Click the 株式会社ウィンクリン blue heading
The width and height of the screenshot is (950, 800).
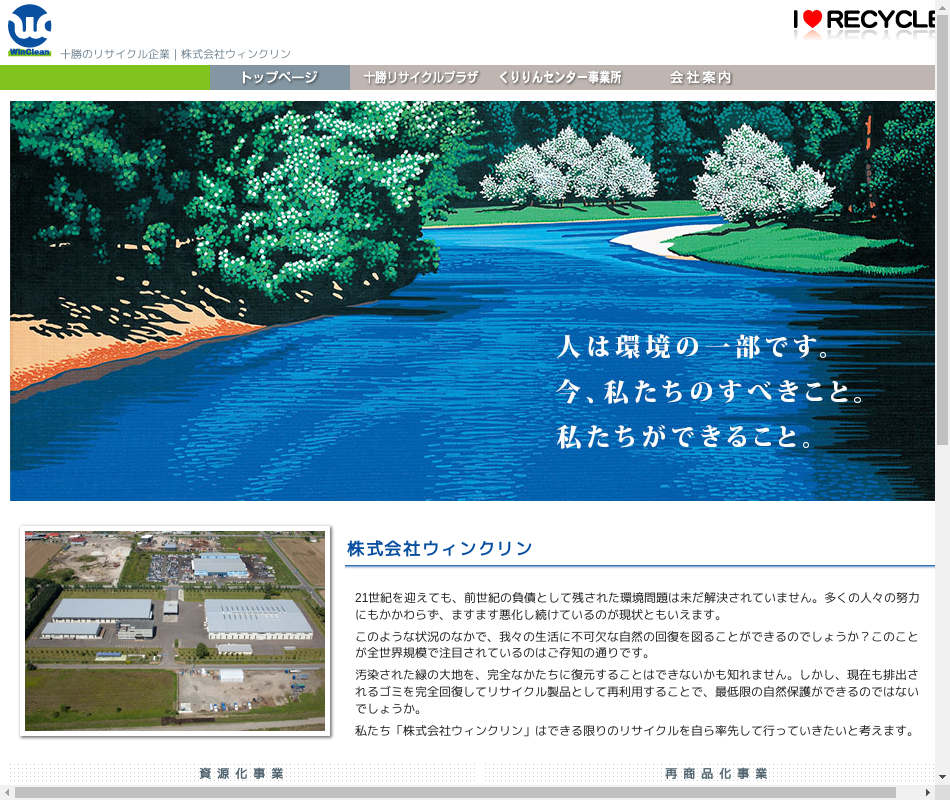(440, 549)
